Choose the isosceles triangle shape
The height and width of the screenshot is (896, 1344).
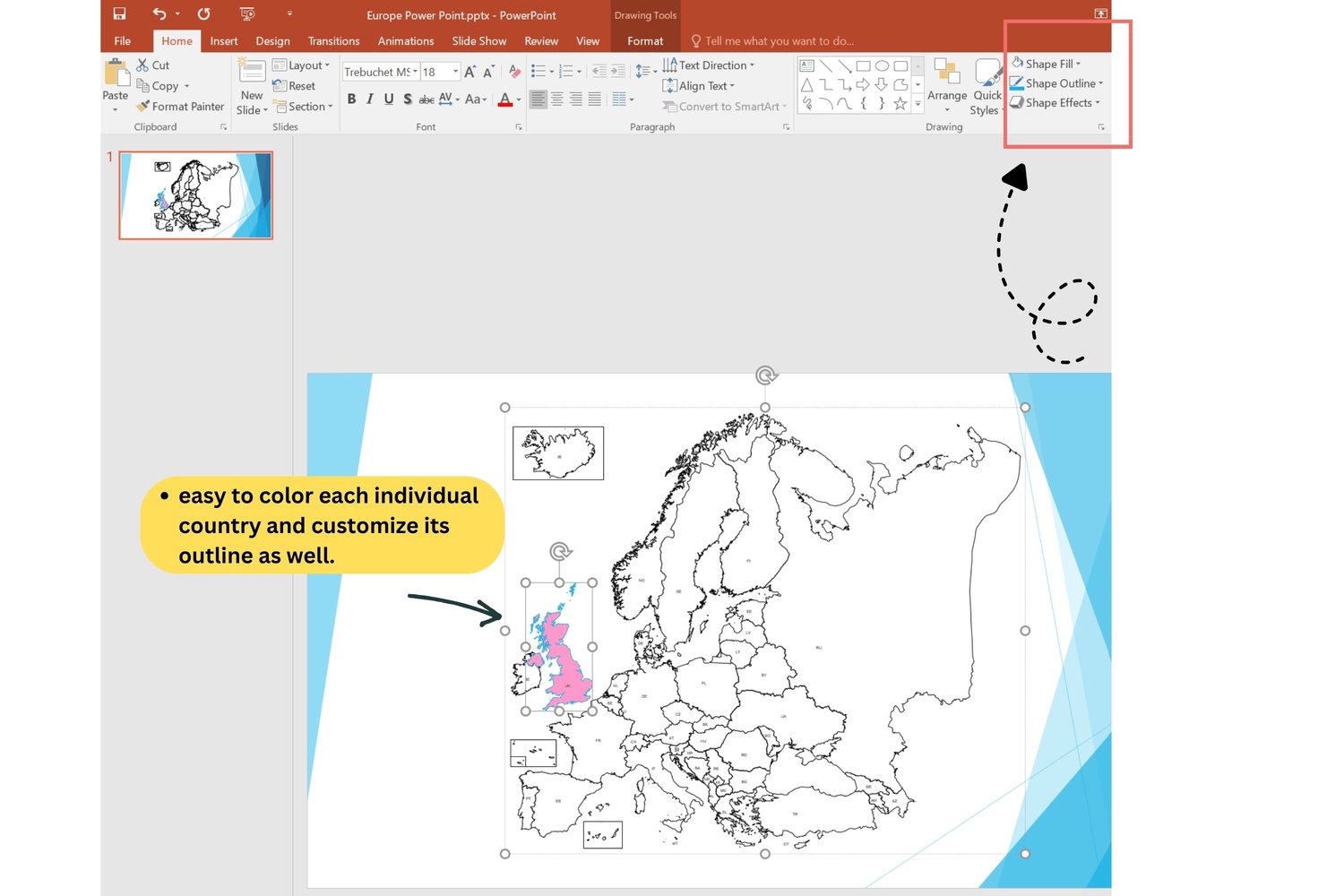[x=806, y=84]
